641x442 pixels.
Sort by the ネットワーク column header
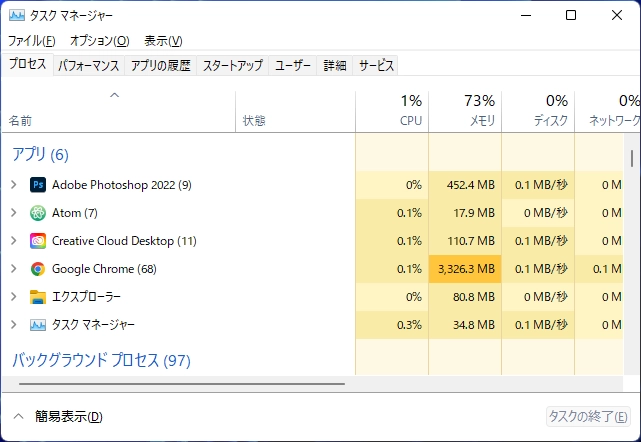pos(607,112)
